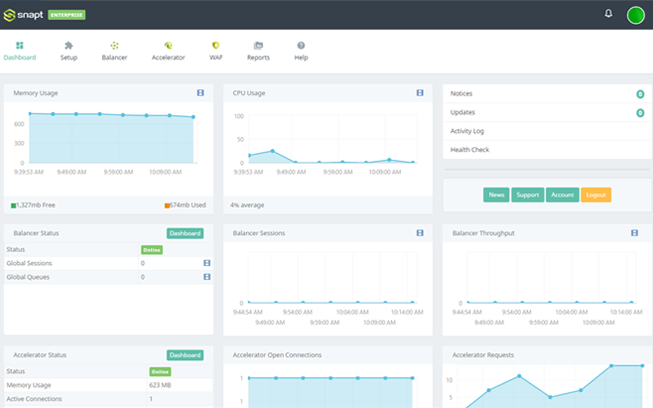Click the Balancer Throughput panel icon
Screen dimensions: 653x408
coord(634,233)
